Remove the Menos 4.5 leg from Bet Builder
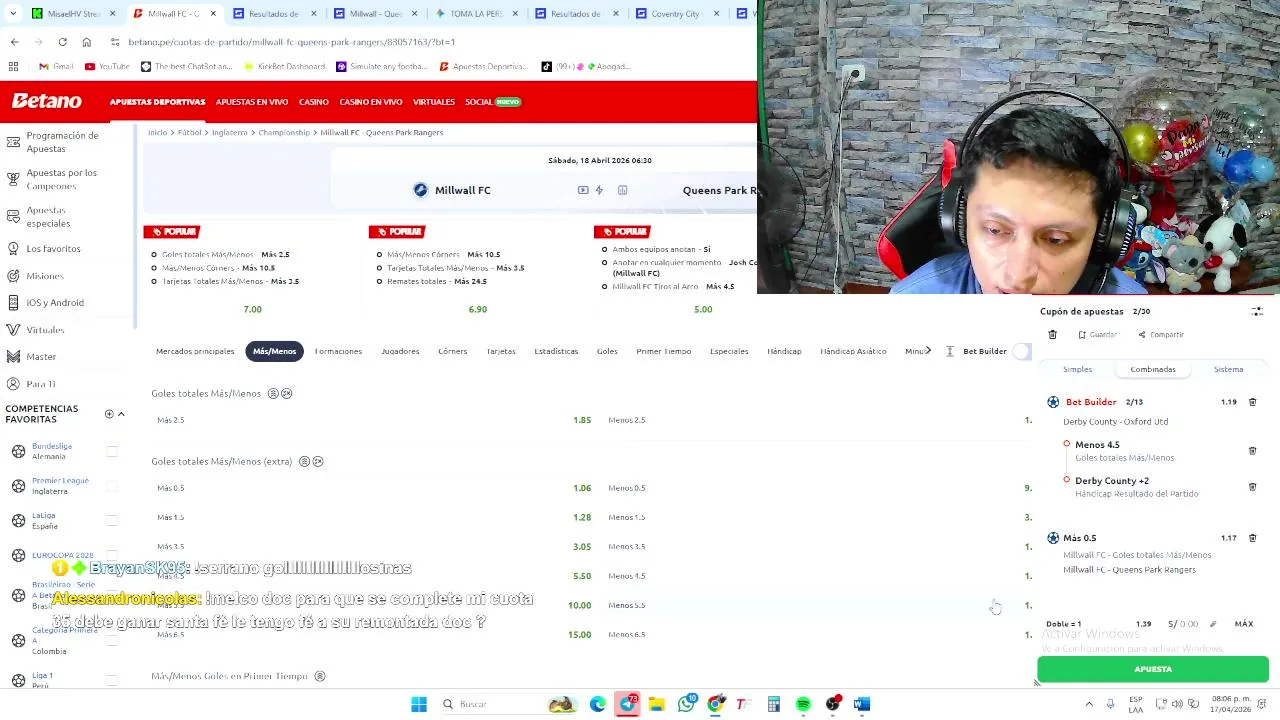The height and width of the screenshot is (720, 1280). pos(1252,451)
